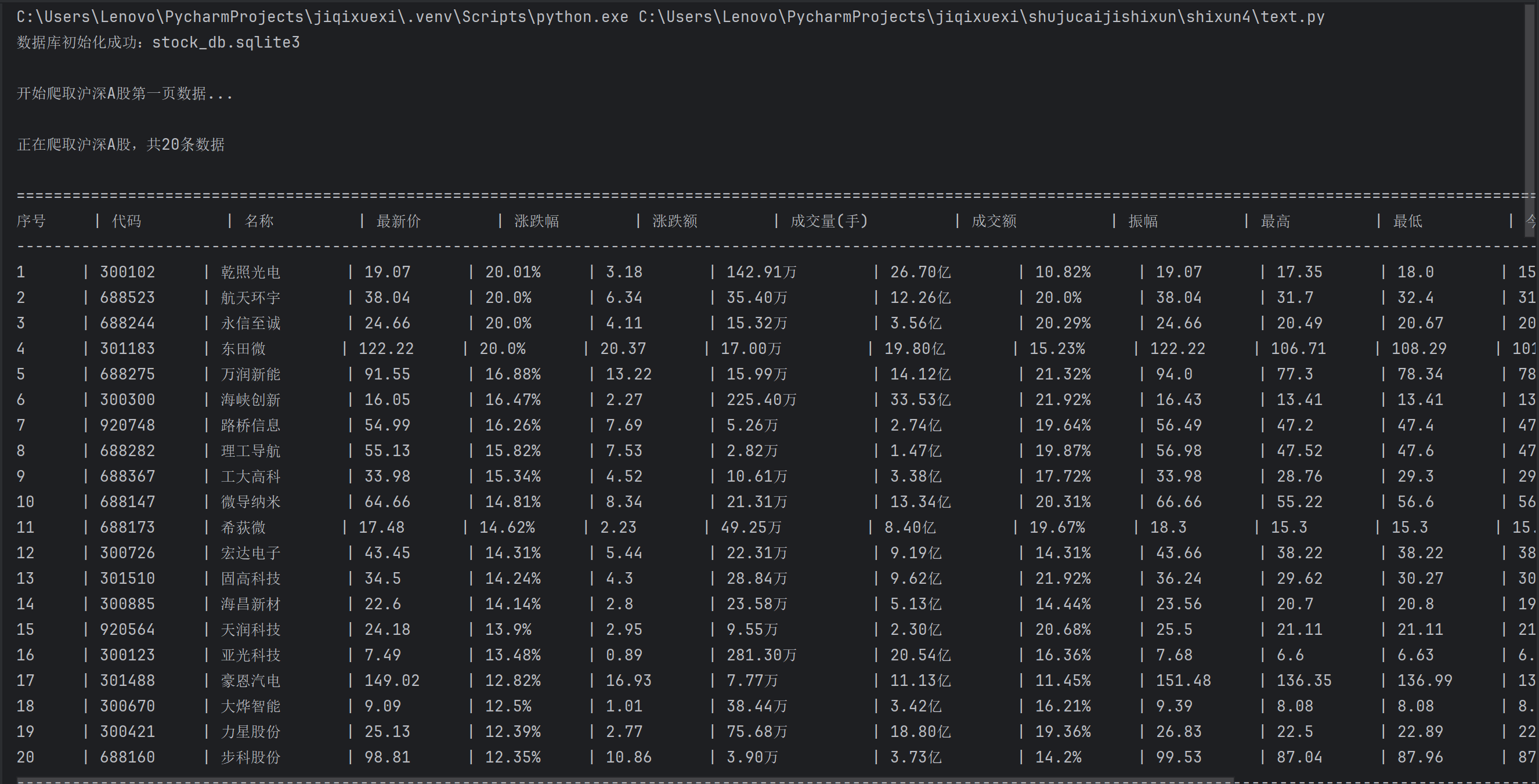This screenshot has height=784, width=1539.
Task: Click the 振幅 column header
Action: click(1142, 221)
